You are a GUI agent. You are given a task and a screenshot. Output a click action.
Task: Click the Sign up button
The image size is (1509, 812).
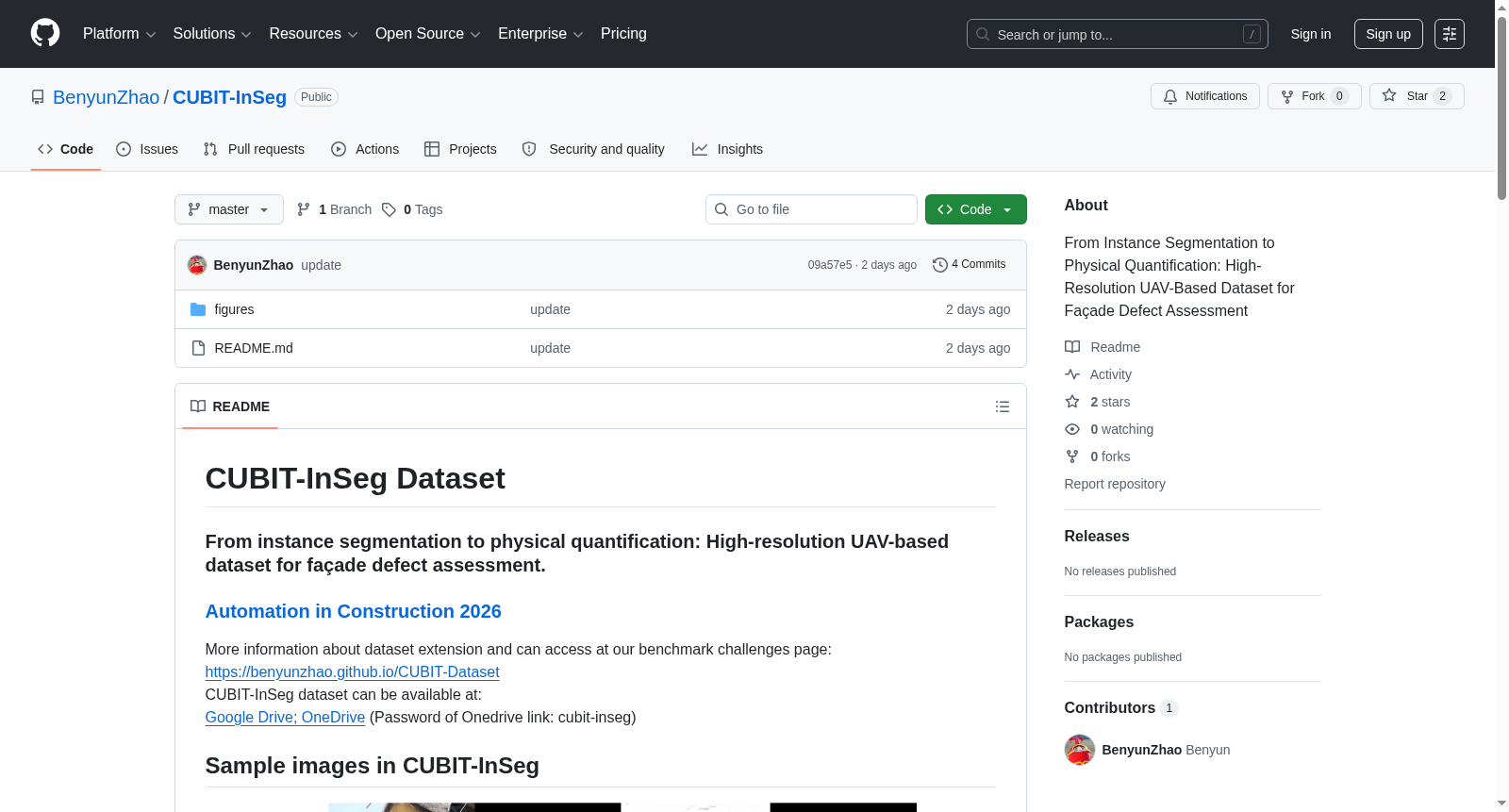pos(1388,34)
